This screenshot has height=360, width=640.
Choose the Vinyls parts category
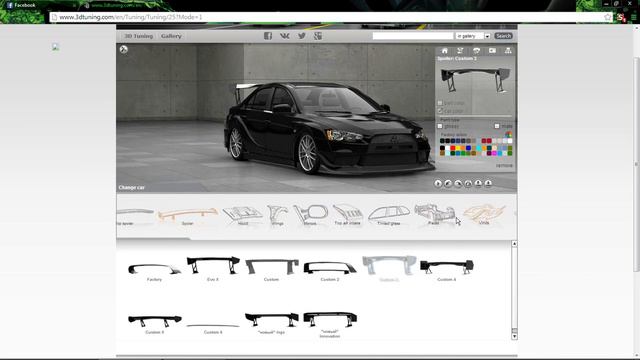484,215
